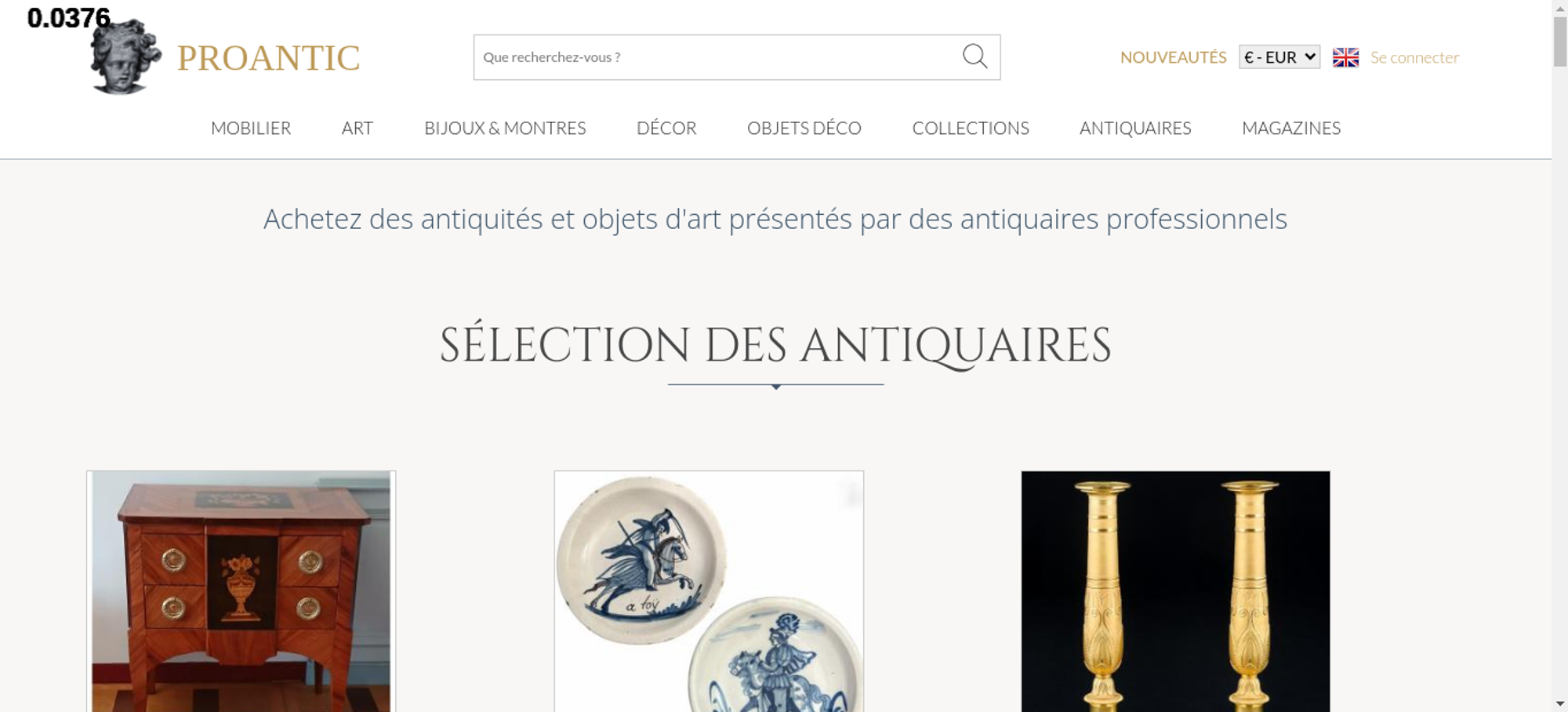Open the OBJETS DÉCO menu
Viewport: 1568px width, 712px height.
pyautogui.click(x=804, y=128)
